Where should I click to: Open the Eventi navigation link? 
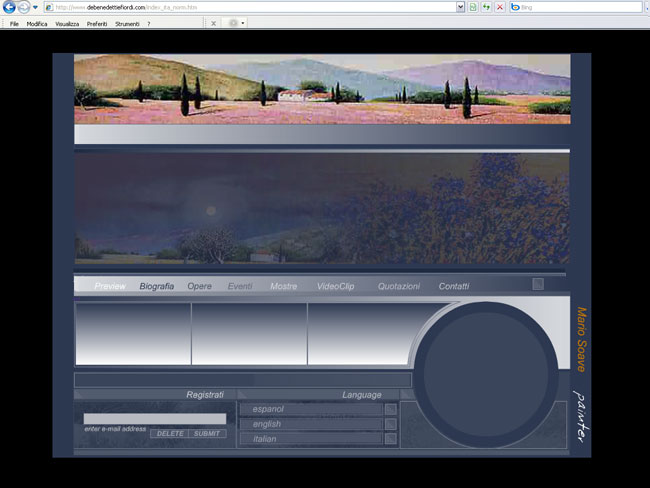(x=240, y=286)
